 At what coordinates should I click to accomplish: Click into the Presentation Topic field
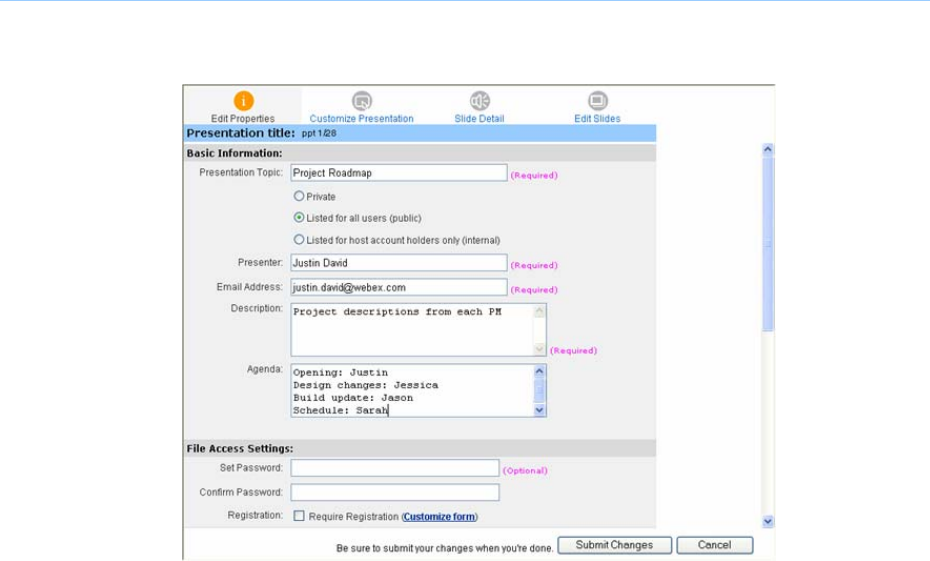tap(399, 173)
